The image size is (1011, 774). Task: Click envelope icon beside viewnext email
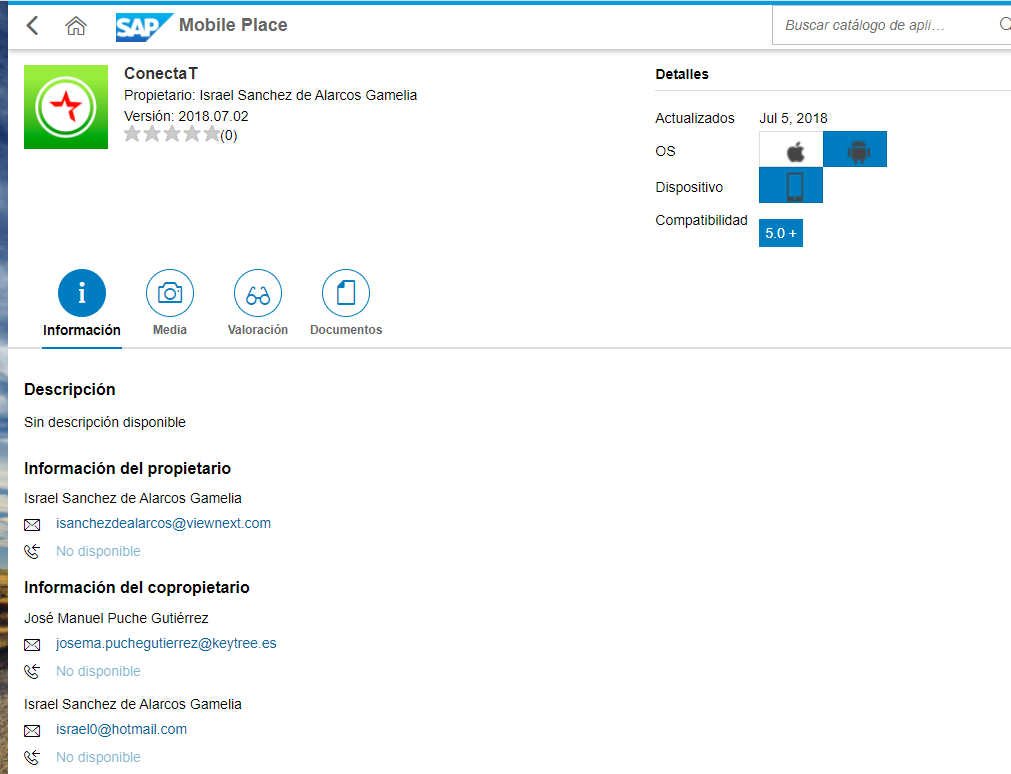tap(32, 524)
